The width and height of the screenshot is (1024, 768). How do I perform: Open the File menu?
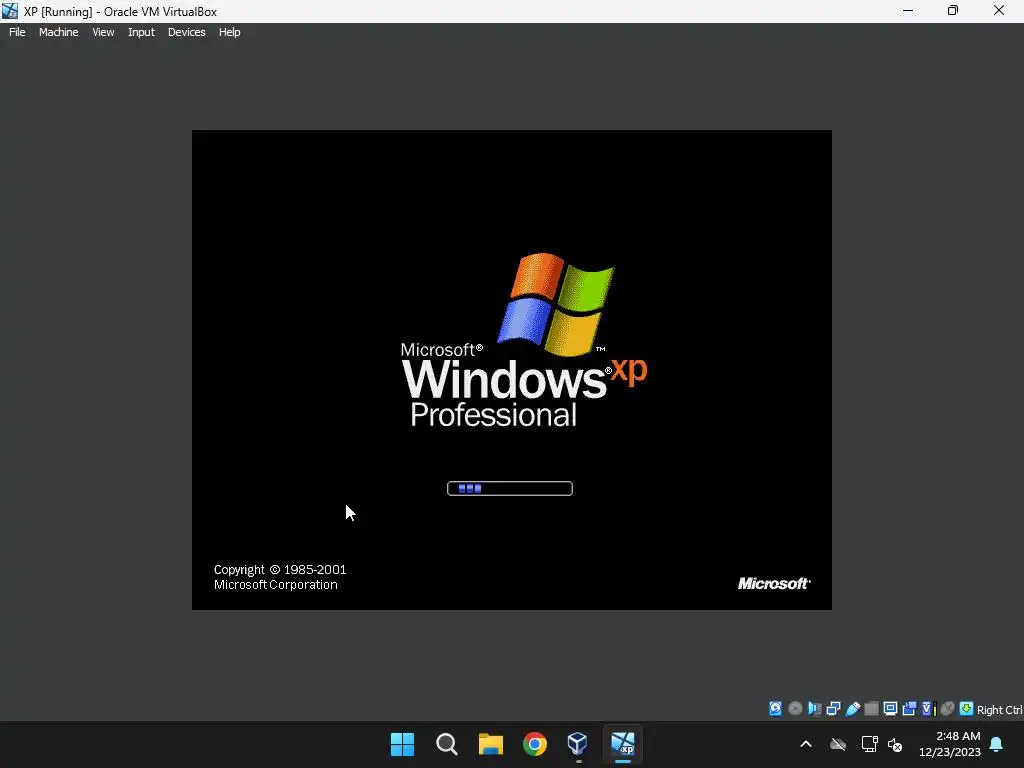point(17,32)
